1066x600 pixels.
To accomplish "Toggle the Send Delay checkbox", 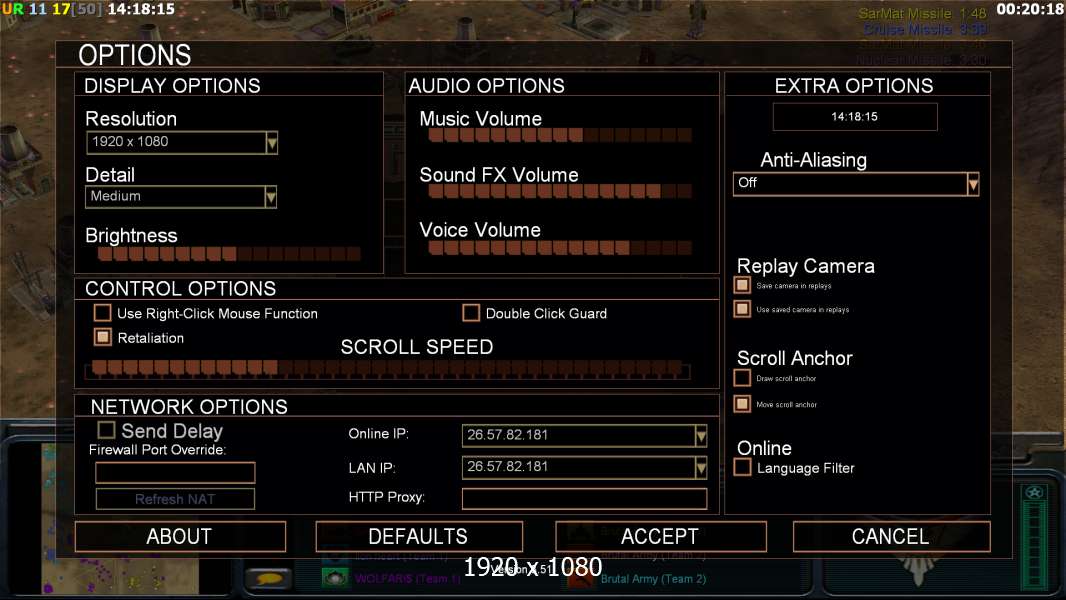I will pyautogui.click(x=106, y=429).
